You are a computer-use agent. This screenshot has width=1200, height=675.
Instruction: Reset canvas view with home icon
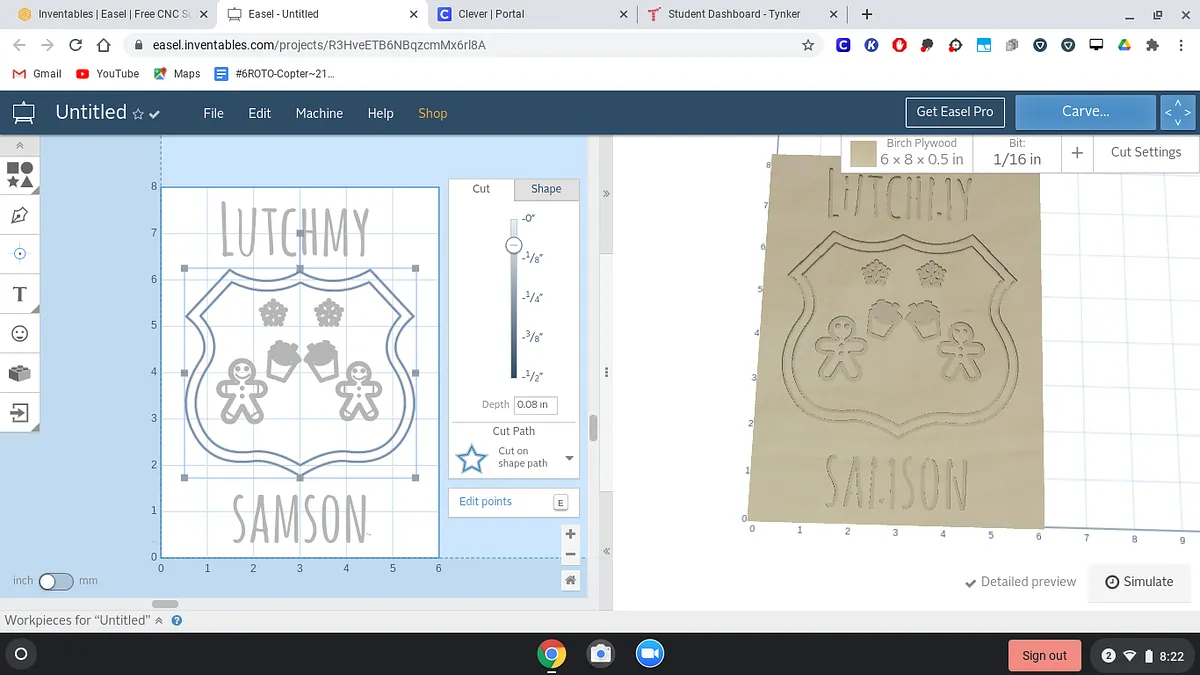pos(570,580)
